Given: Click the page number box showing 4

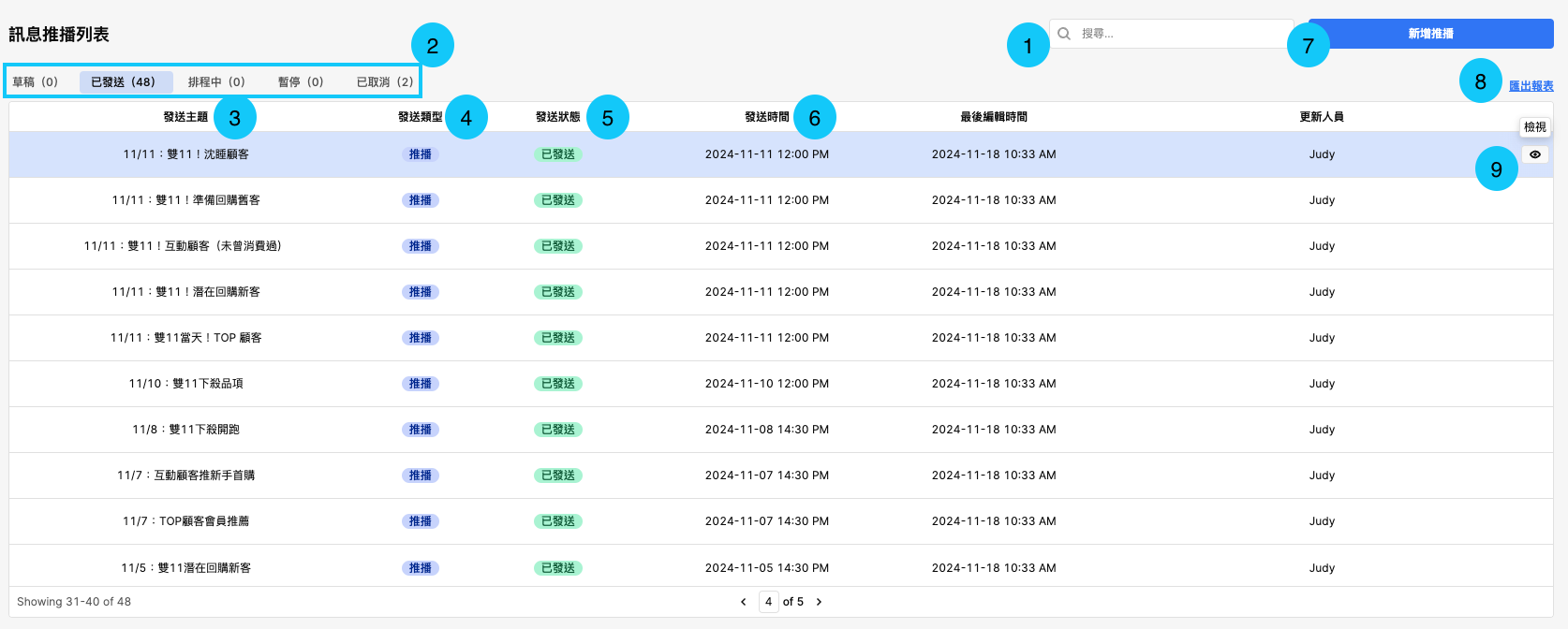Looking at the screenshot, I should 768,602.
